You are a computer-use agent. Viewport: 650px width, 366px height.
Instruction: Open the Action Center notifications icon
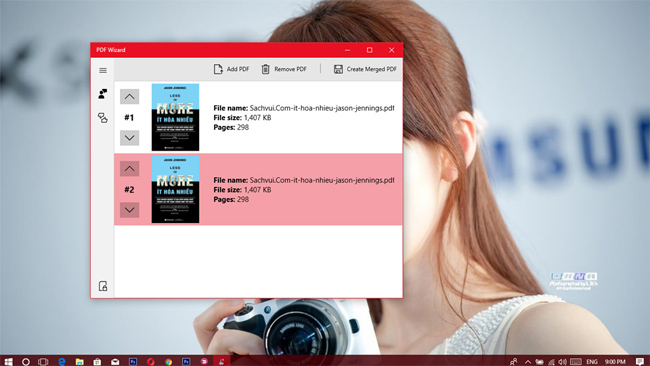[x=640, y=362]
